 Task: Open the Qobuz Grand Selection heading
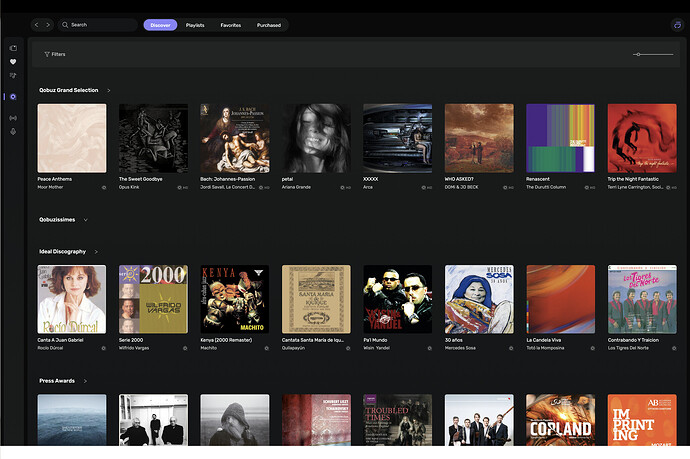[x=69, y=90]
